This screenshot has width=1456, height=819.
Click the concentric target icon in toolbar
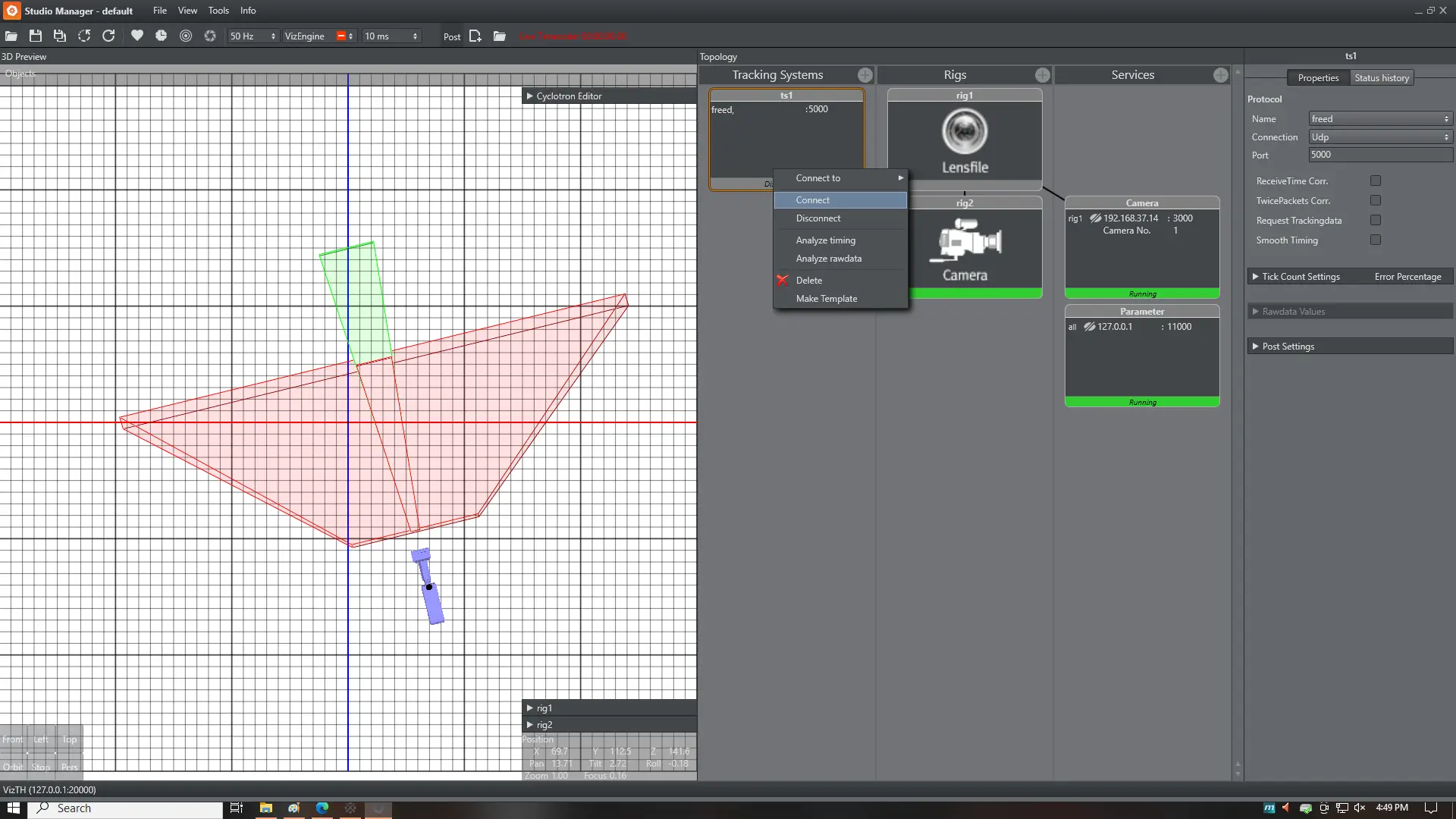[186, 36]
